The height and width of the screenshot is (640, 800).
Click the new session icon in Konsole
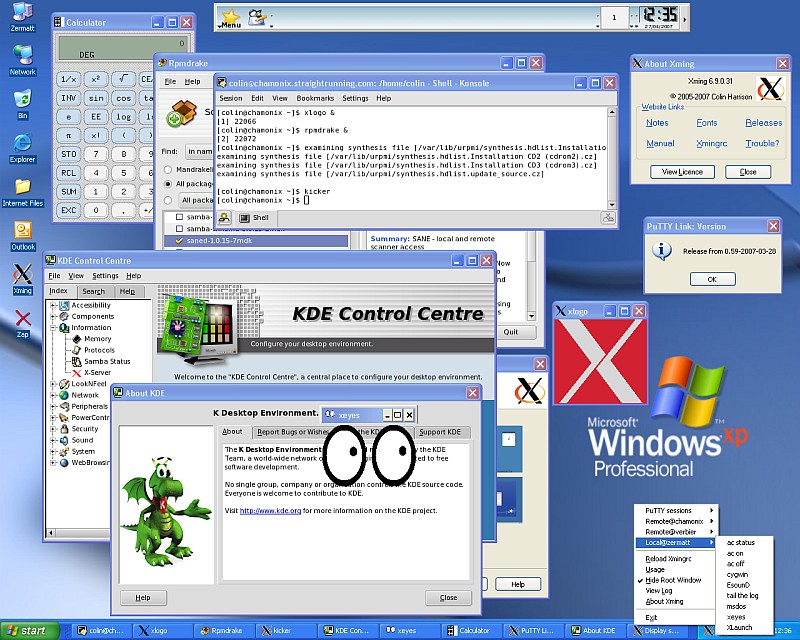click(x=224, y=218)
